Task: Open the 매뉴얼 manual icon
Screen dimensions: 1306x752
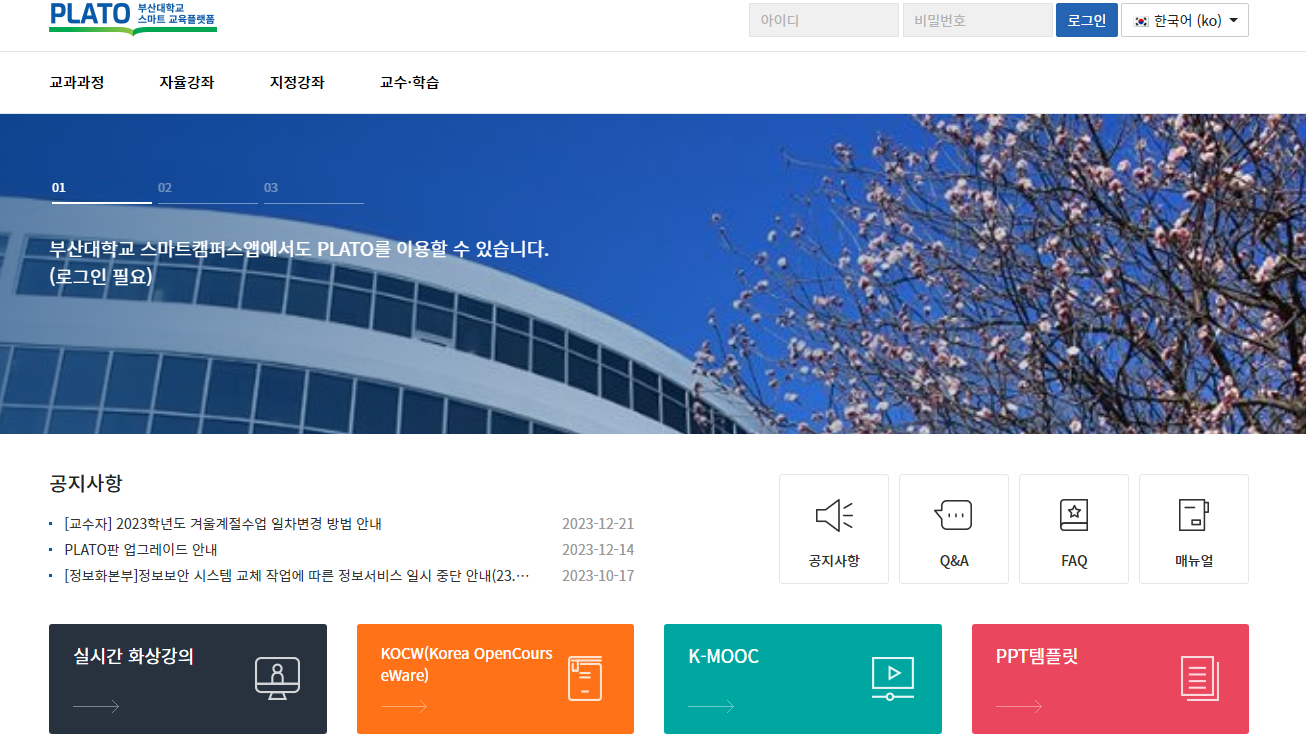Action: point(1193,528)
